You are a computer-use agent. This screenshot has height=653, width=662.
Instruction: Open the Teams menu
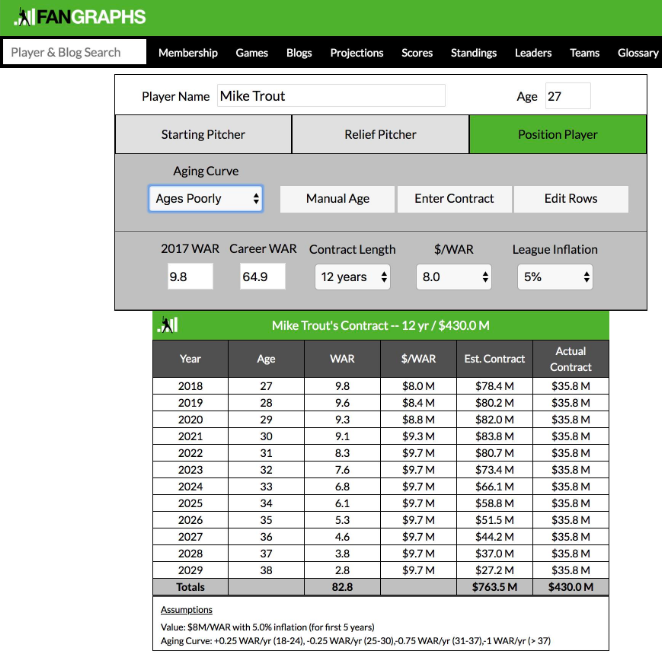point(585,53)
